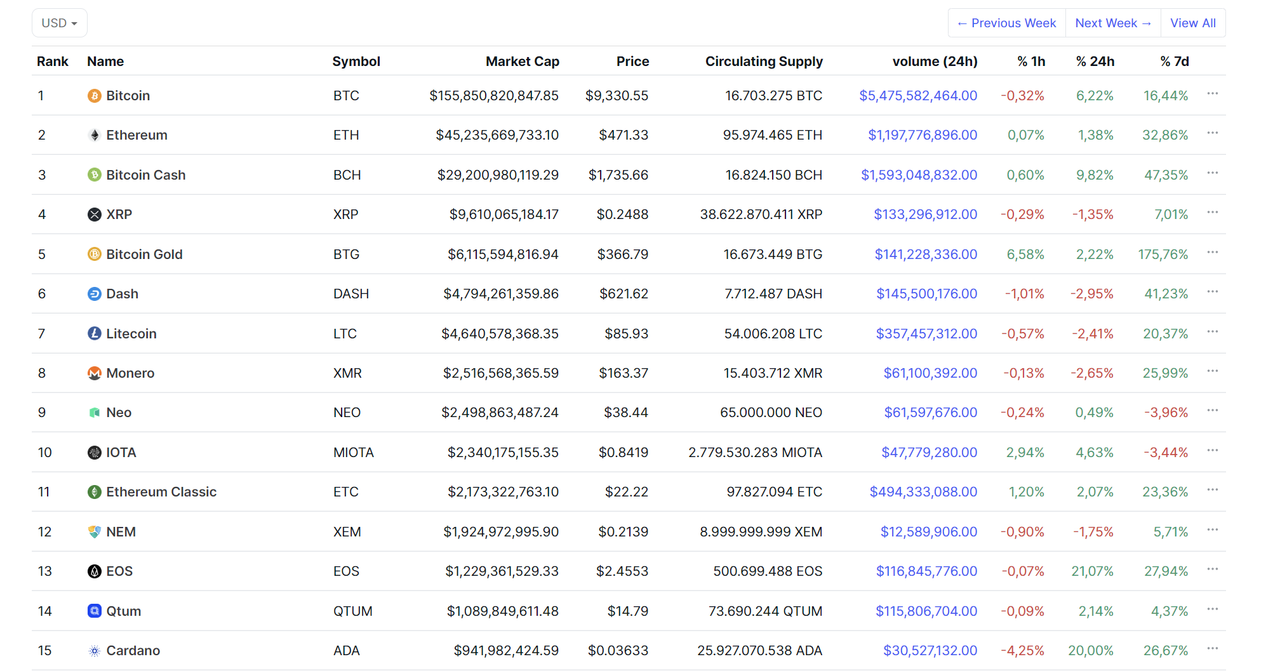Viewport: 1280px width, 671px height.
Task: Click the NEM coin icon
Action: [94, 532]
